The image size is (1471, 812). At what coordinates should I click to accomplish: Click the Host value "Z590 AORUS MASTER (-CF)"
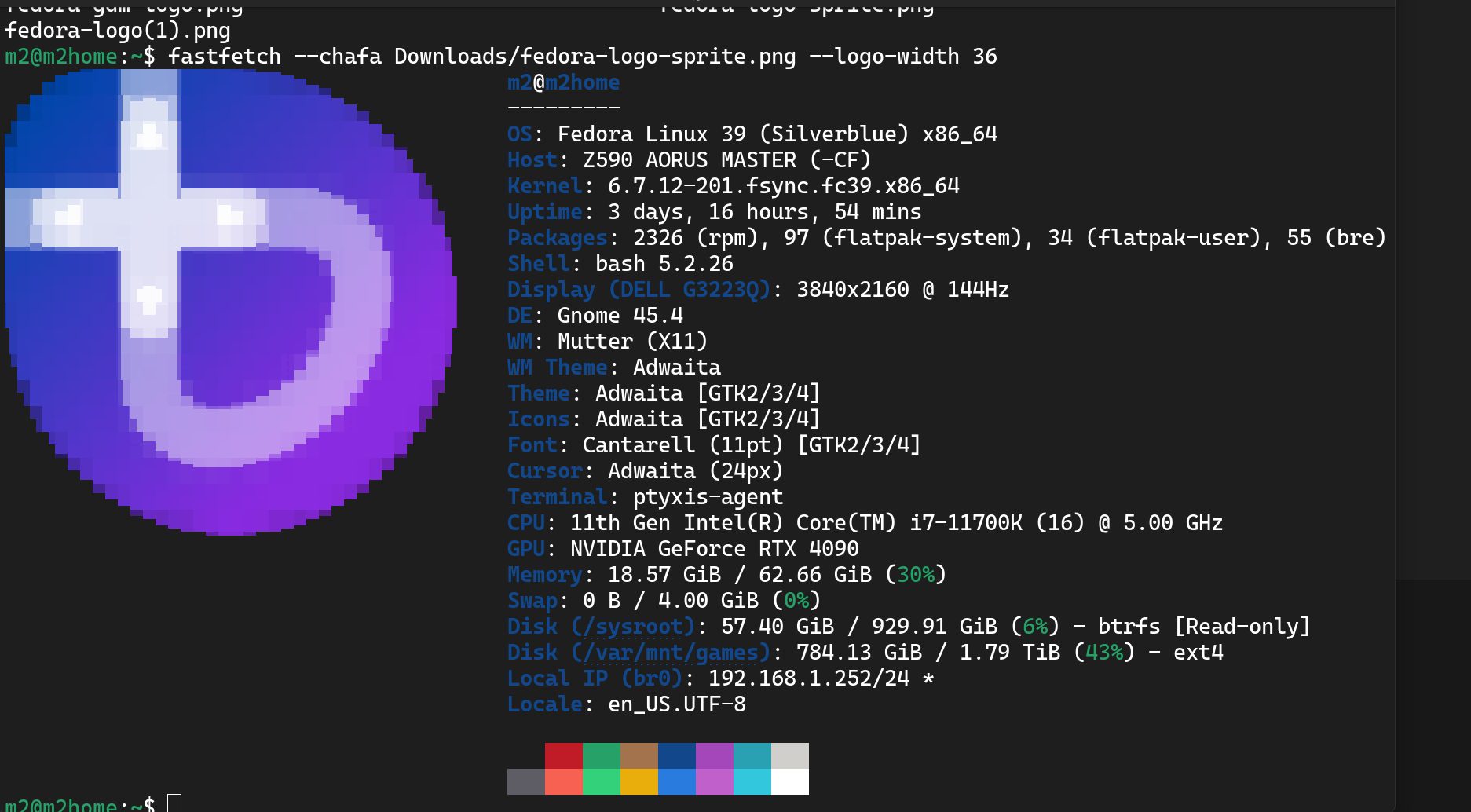click(727, 160)
